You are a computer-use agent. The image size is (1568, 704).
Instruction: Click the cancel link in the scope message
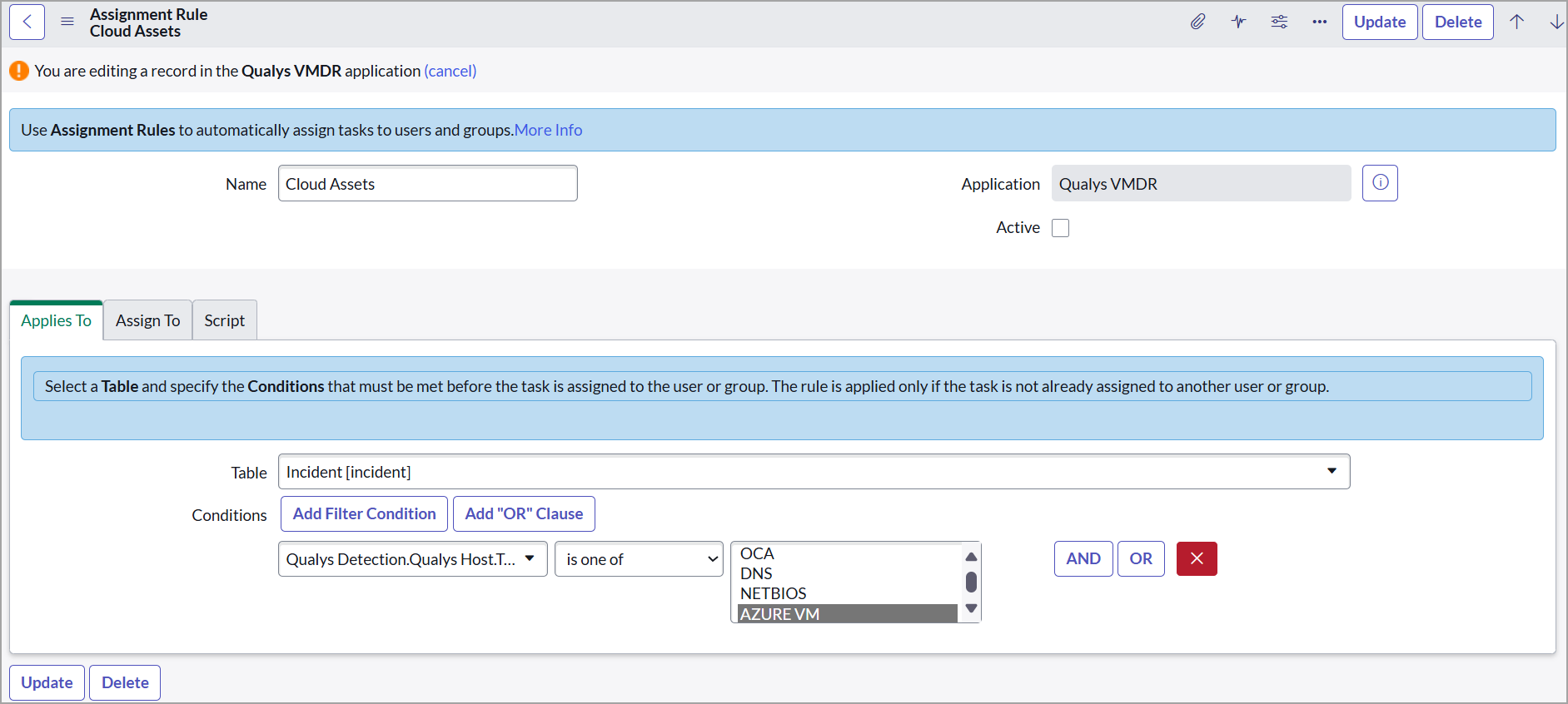pos(450,71)
